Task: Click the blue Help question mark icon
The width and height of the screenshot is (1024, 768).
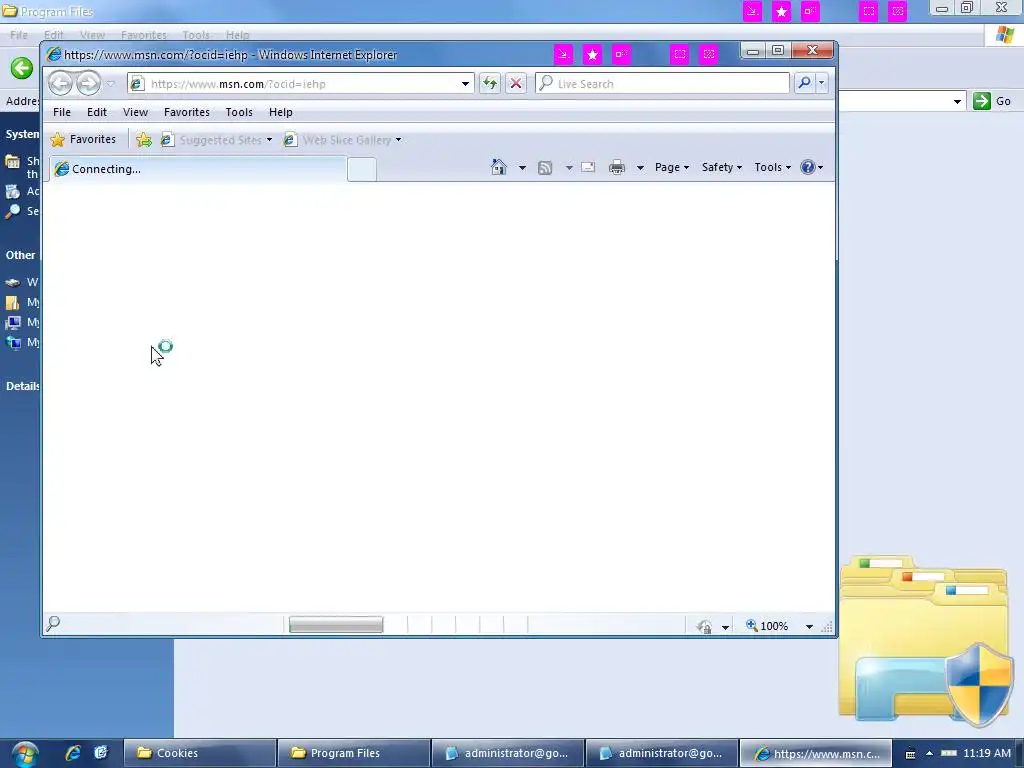Action: click(808, 167)
